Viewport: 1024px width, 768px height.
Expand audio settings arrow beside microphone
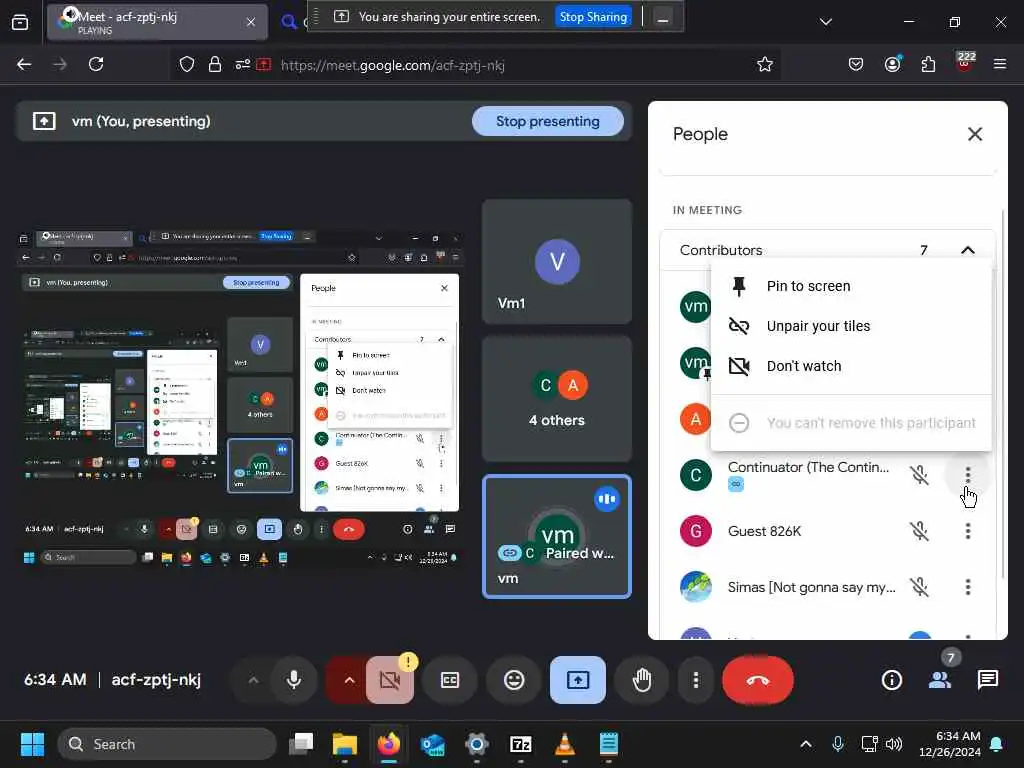click(253, 680)
